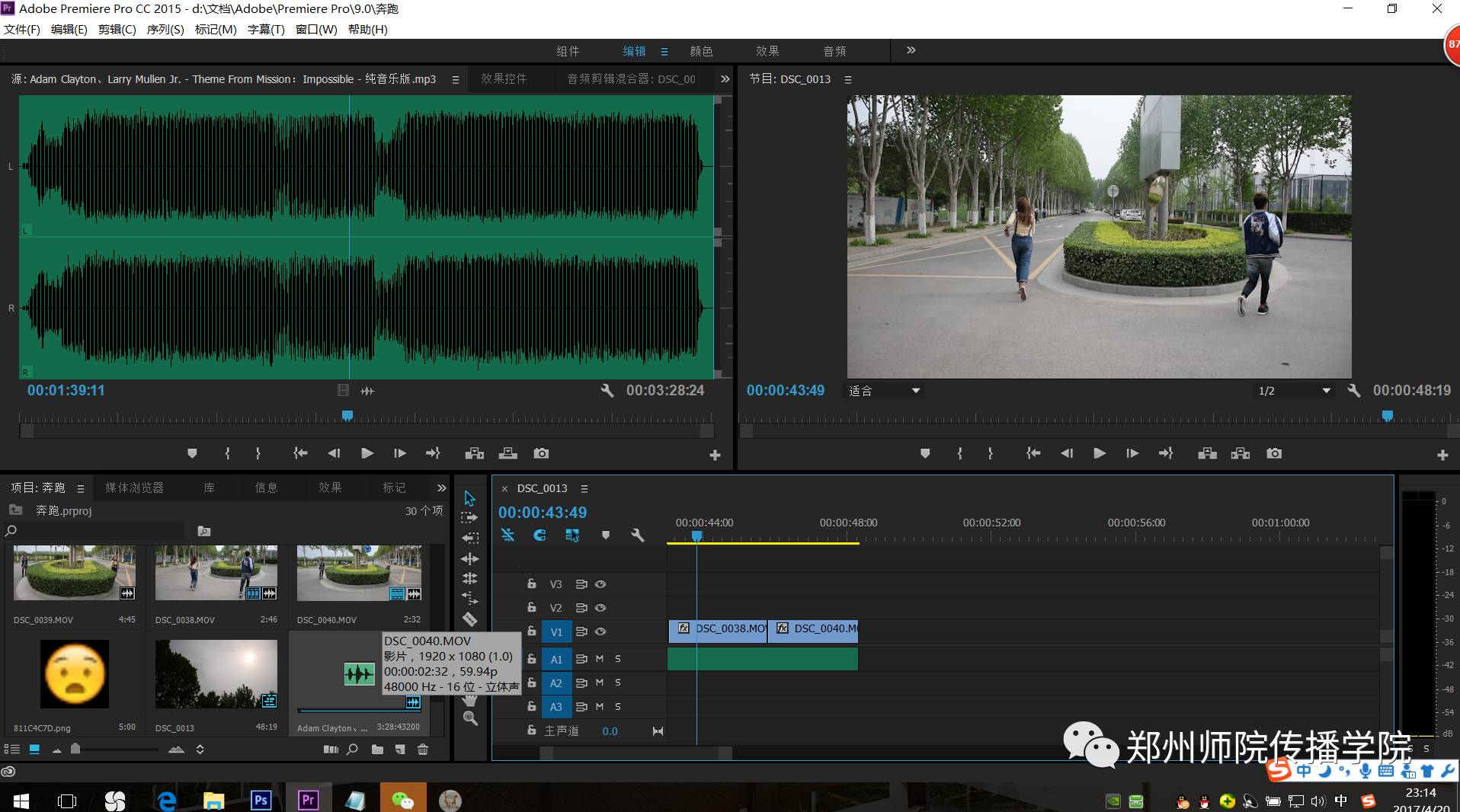Click the Source monitor playhead marker
Image resolution: width=1460 pixels, height=812 pixels.
click(x=347, y=415)
